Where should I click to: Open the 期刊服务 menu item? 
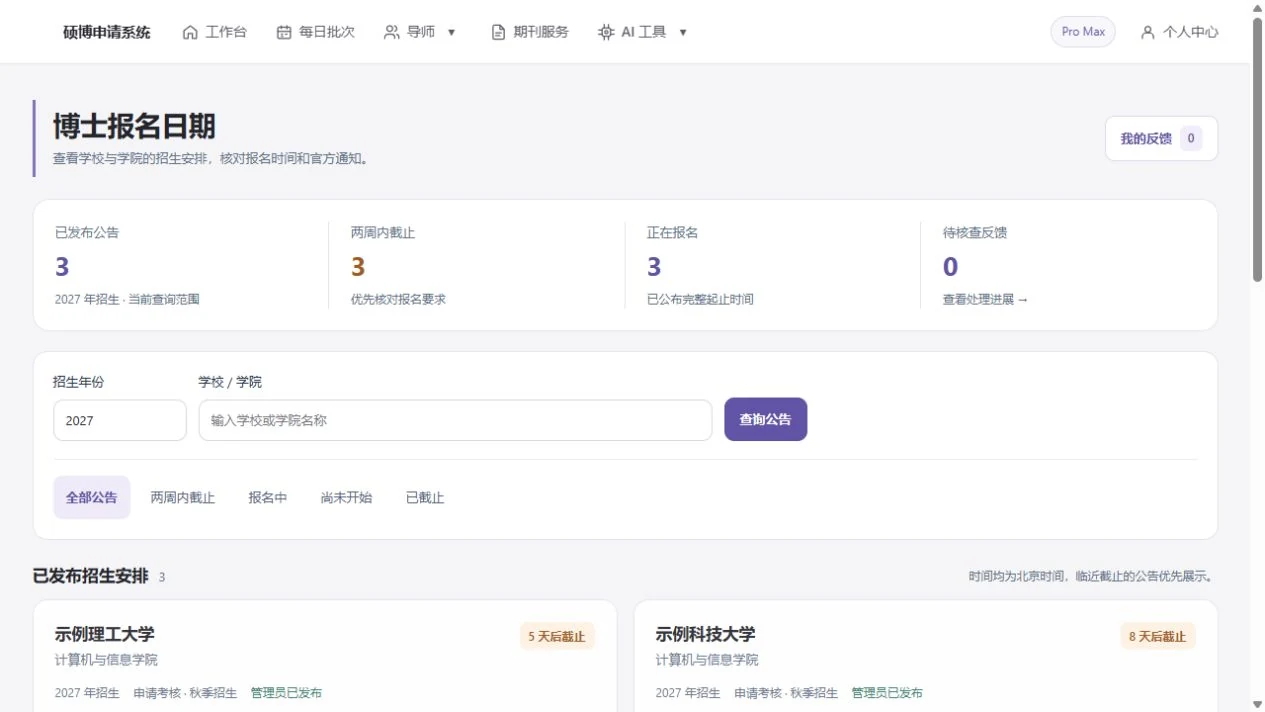(x=529, y=32)
